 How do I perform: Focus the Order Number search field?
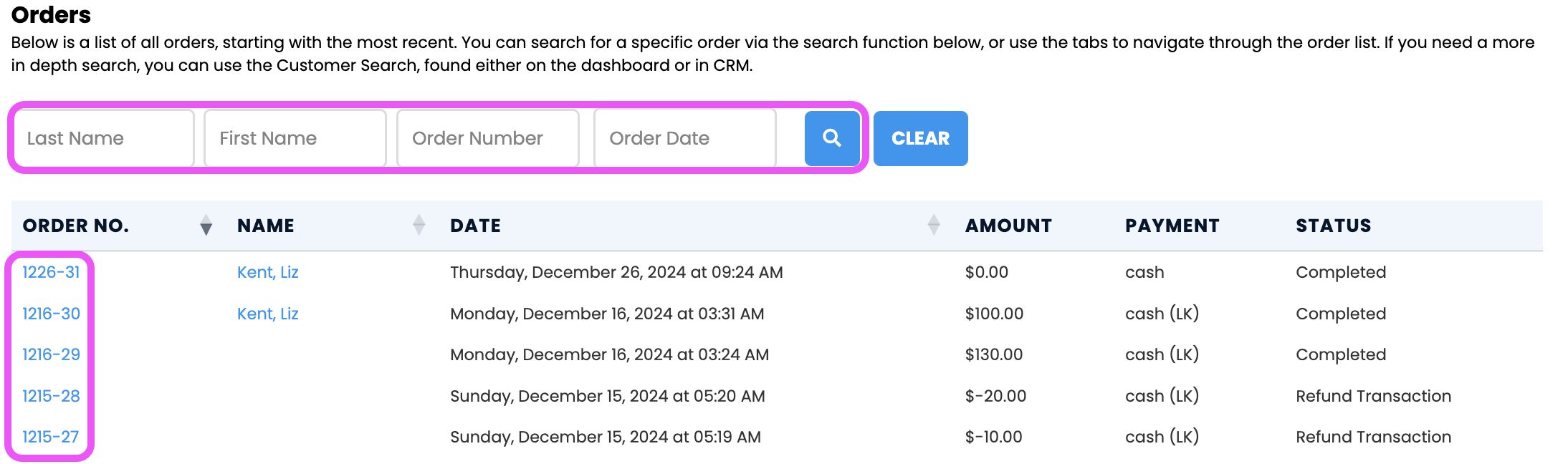click(x=488, y=138)
